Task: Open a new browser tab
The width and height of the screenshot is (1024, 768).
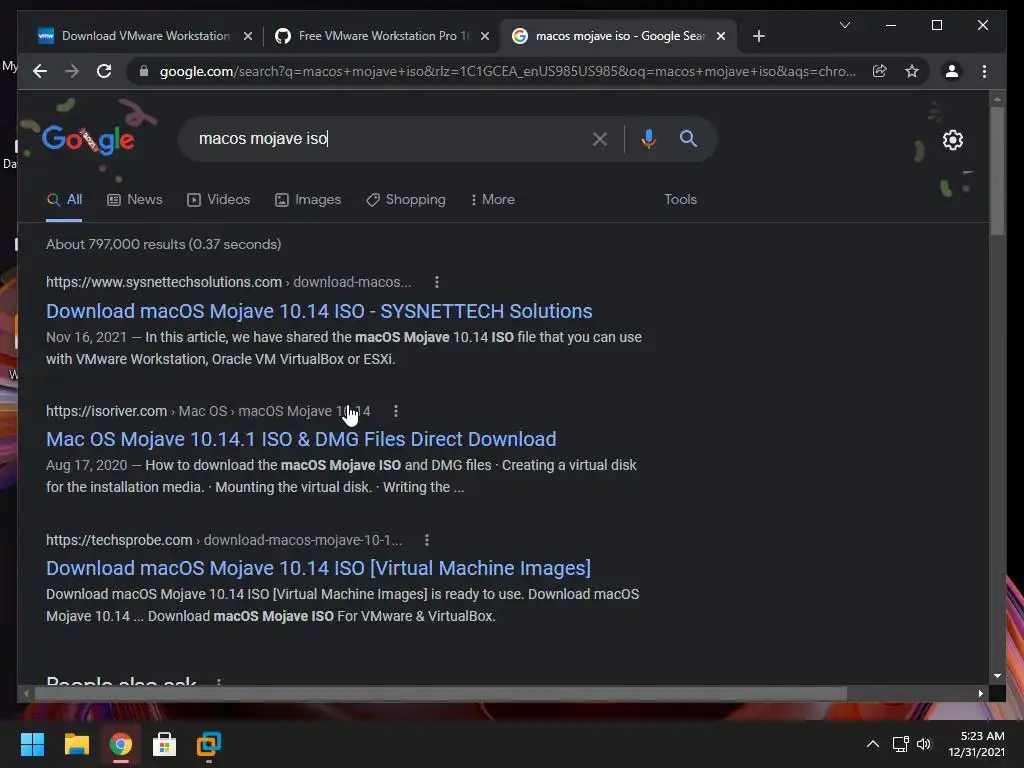Action: [758, 36]
